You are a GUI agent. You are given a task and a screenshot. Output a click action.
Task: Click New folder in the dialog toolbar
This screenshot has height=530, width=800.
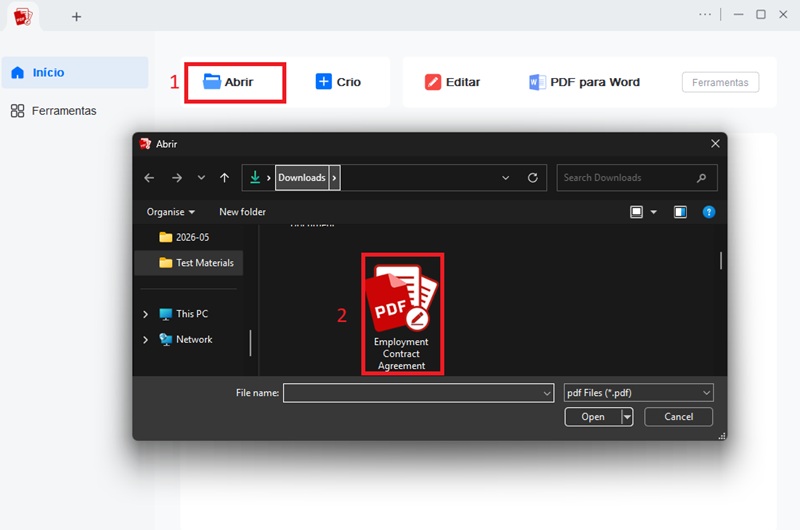point(242,212)
